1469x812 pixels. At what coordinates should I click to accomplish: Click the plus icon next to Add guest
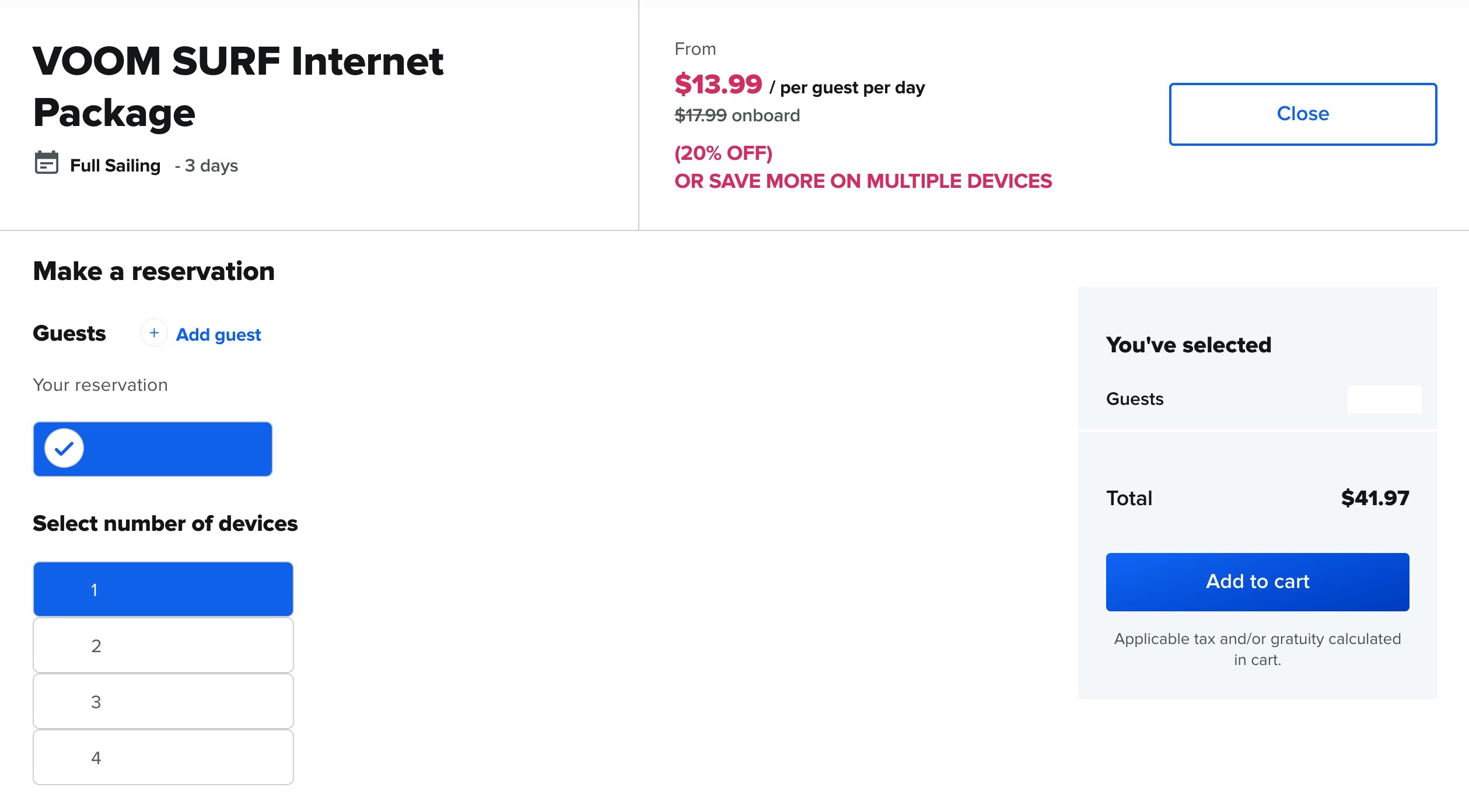point(154,333)
